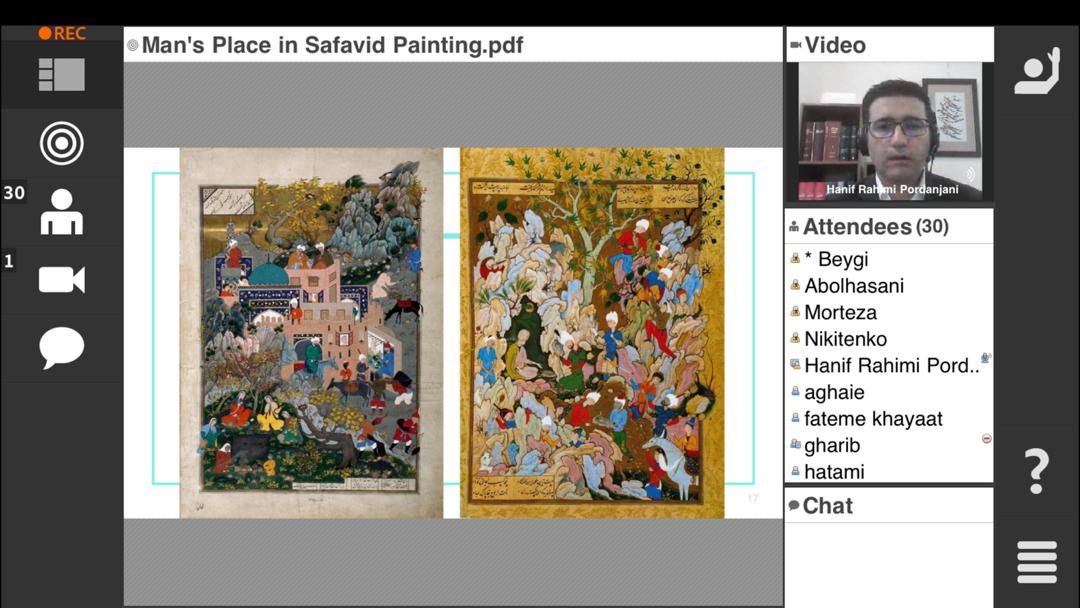This screenshot has width=1080, height=608.
Task: Click the left Safavid painting with castle
Action: [311, 333]
